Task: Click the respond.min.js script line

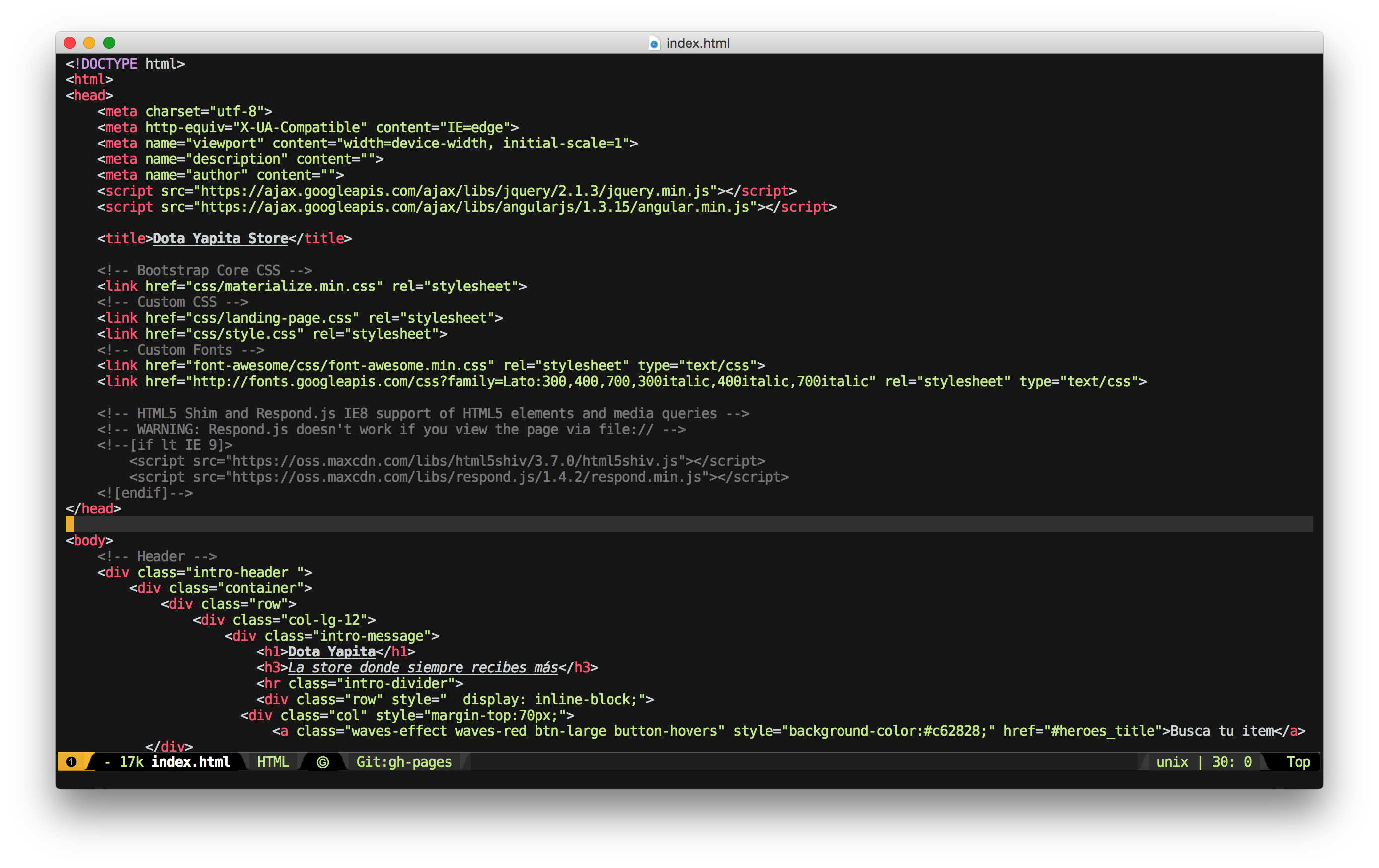Action: click(x=460, y=477)
